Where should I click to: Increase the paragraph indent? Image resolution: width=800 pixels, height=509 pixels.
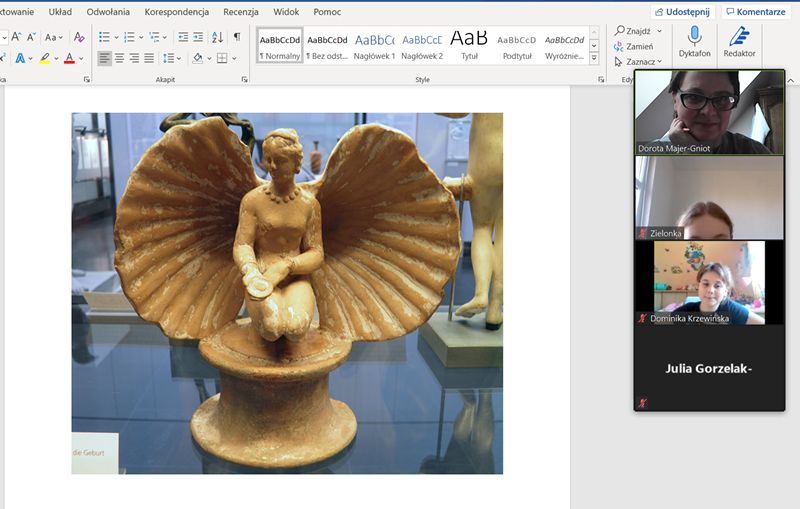tap(198, 37)
